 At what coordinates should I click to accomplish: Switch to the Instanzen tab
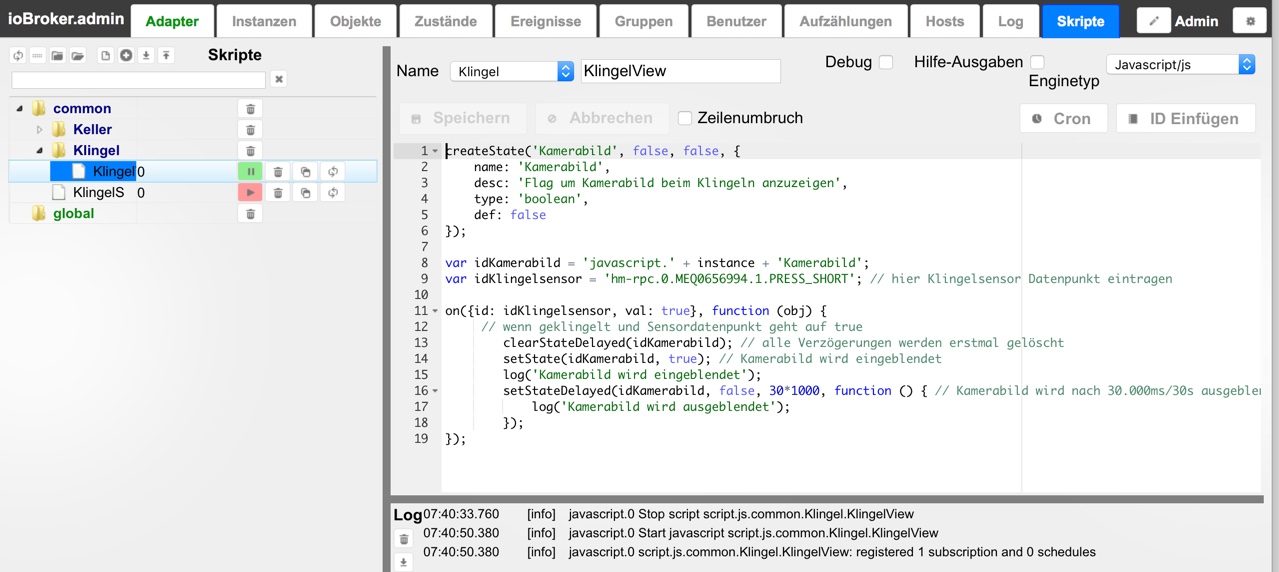(264, 21)
